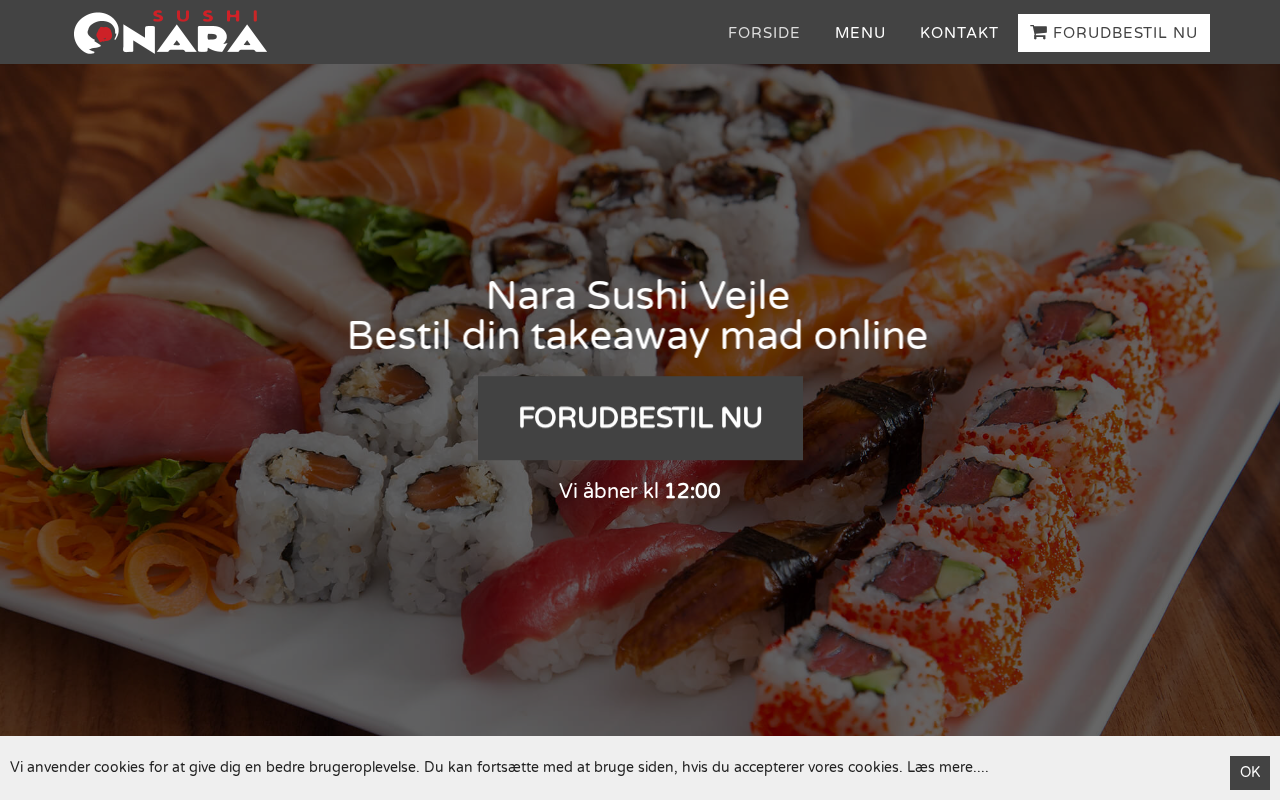Go to the Kontakt page
This screenshot has width=1280, height=800.
959,33
